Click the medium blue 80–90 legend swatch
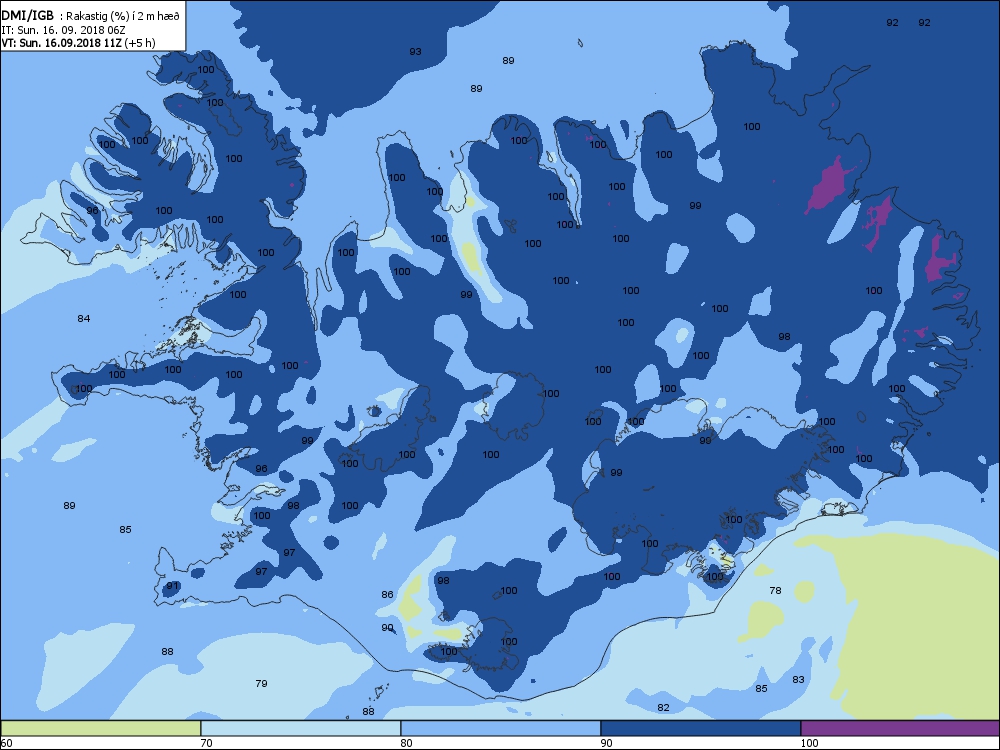 (501, 728)
